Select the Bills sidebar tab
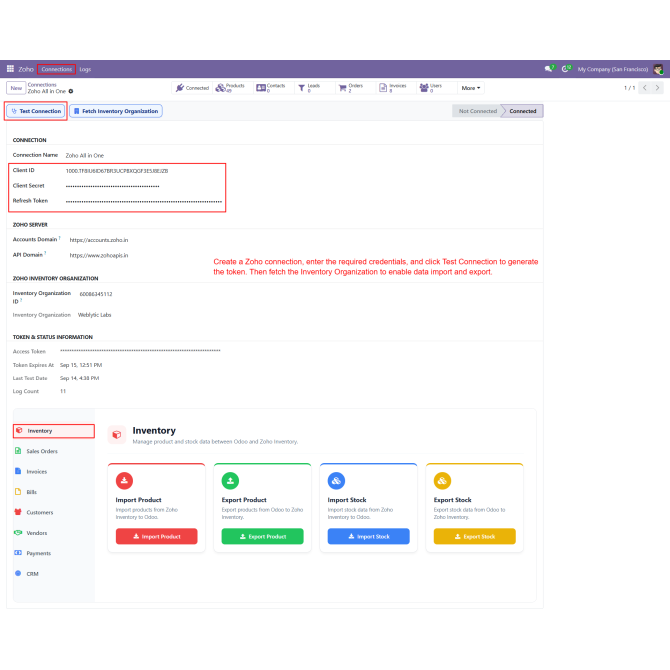 pyautogui.click(x=54, y=492)
